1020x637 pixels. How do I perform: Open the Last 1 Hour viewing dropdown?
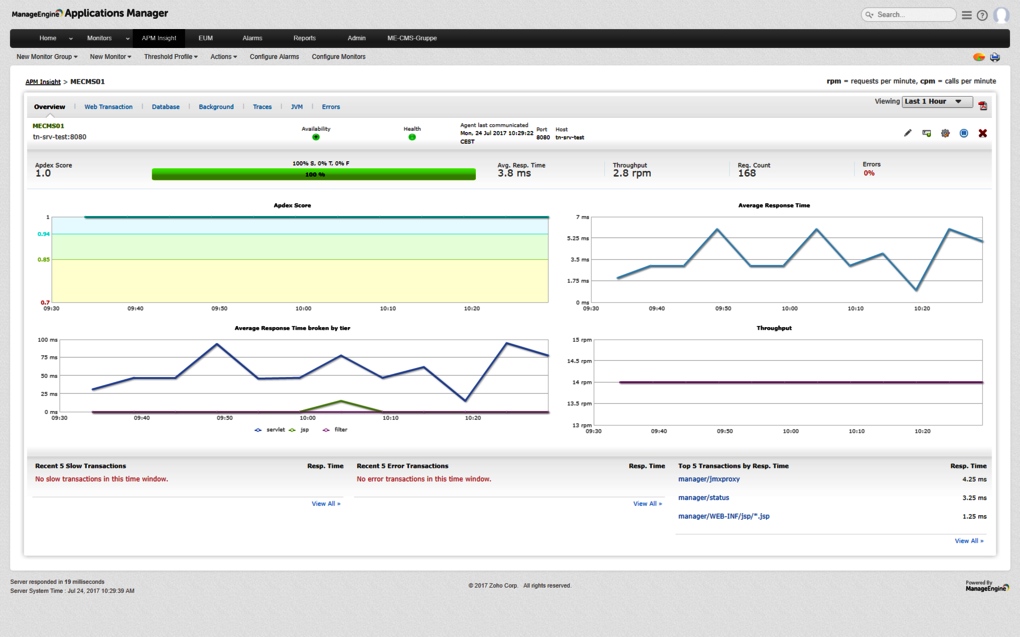(x=937, y=102)
